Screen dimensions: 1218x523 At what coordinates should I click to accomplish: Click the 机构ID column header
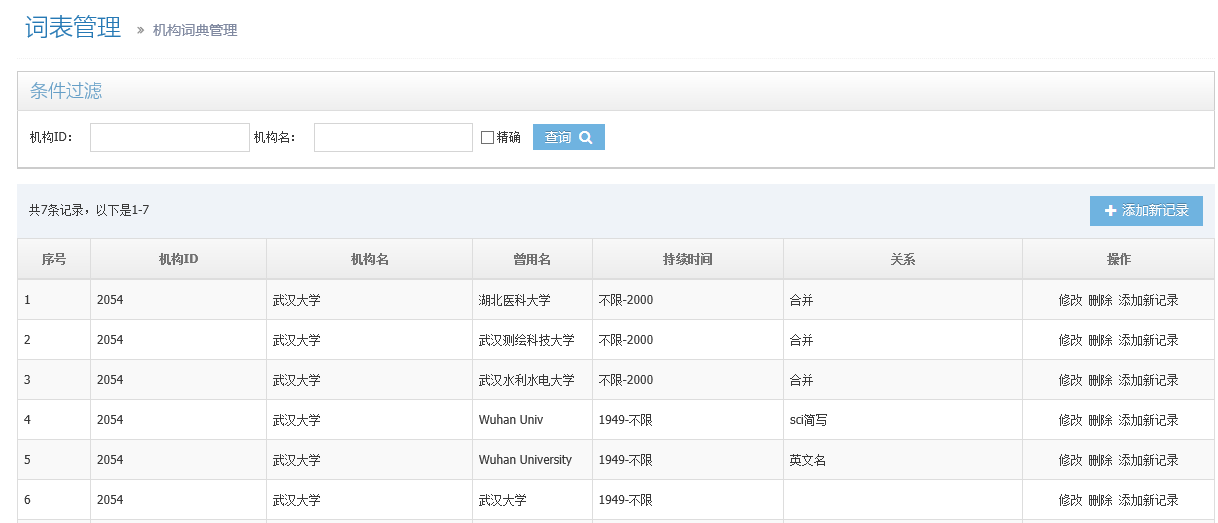178,259
